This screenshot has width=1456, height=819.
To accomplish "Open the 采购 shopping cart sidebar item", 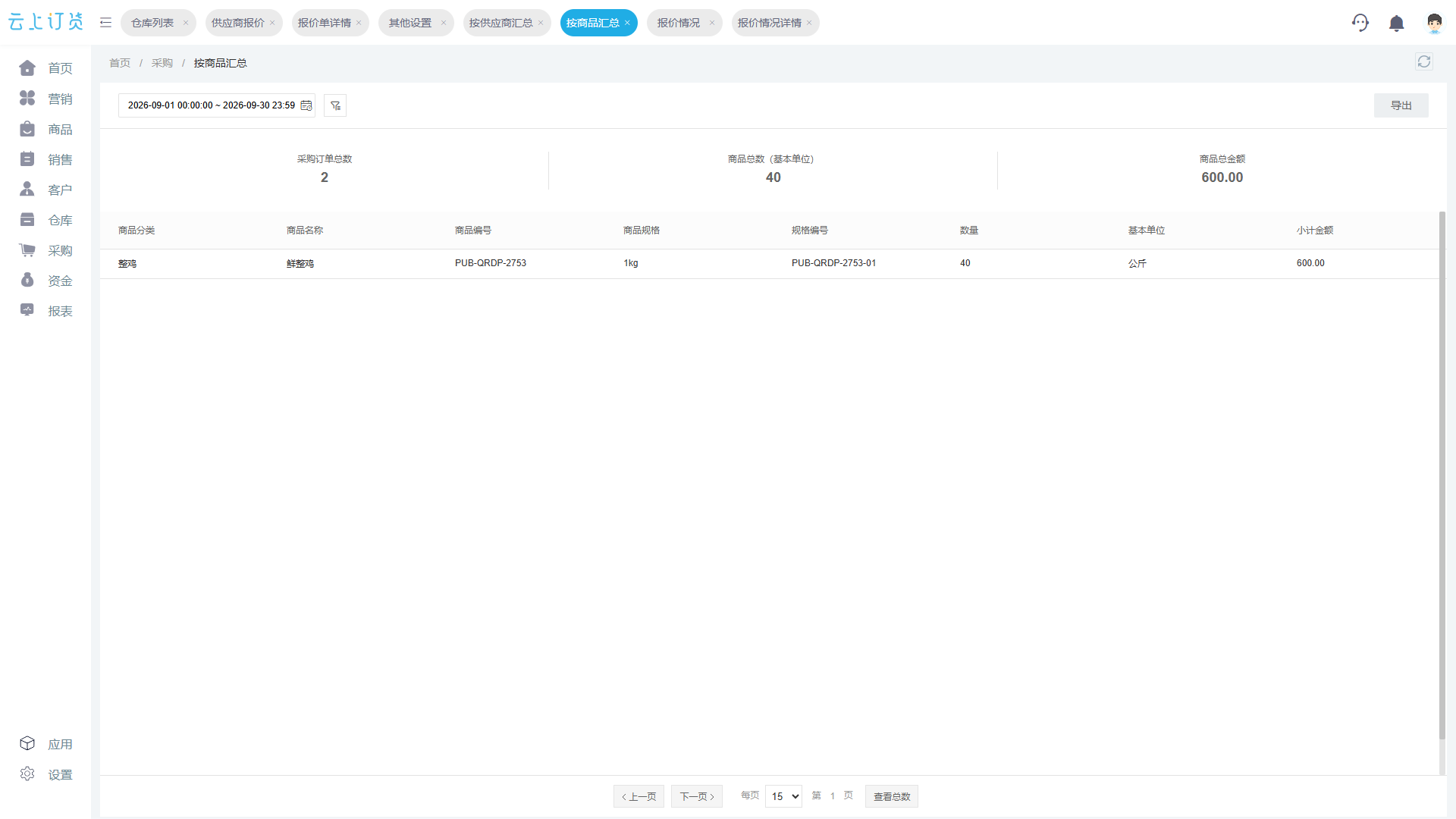I will pos(45,250).
